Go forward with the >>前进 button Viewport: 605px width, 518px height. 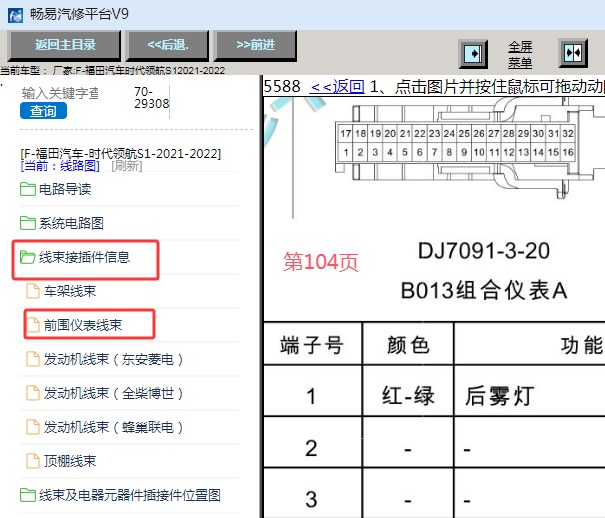(255, 46)
